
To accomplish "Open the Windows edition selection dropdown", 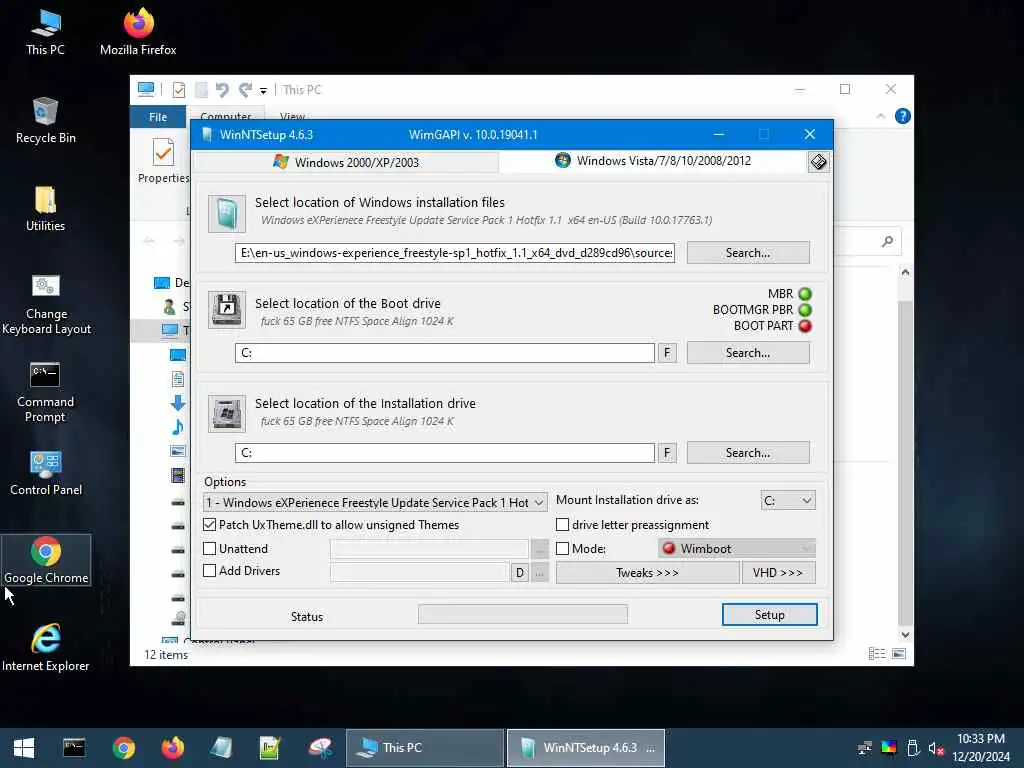I will click(x=376, y=502).
